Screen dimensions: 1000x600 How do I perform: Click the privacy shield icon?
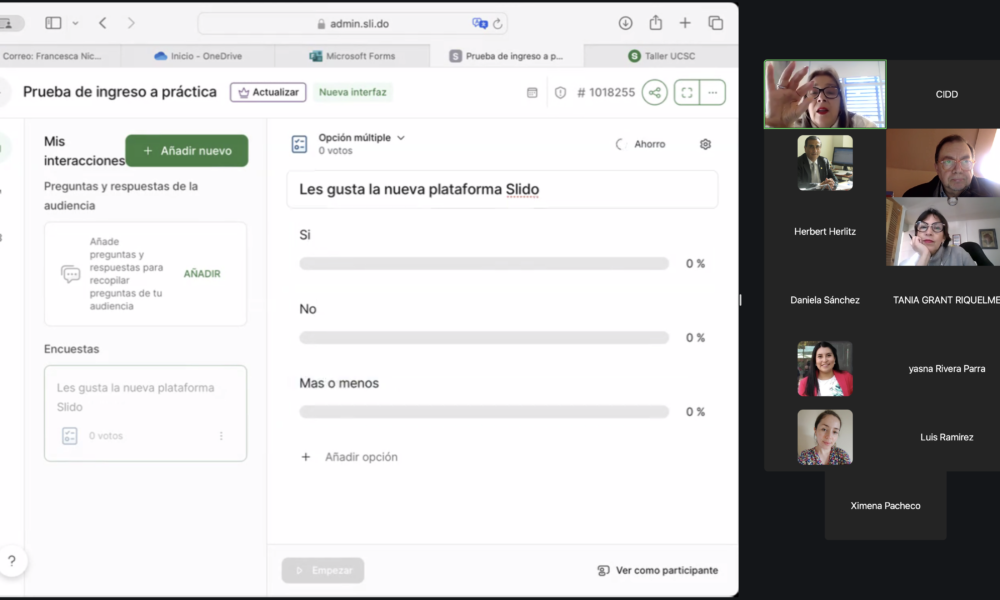[x=560, y=92]
